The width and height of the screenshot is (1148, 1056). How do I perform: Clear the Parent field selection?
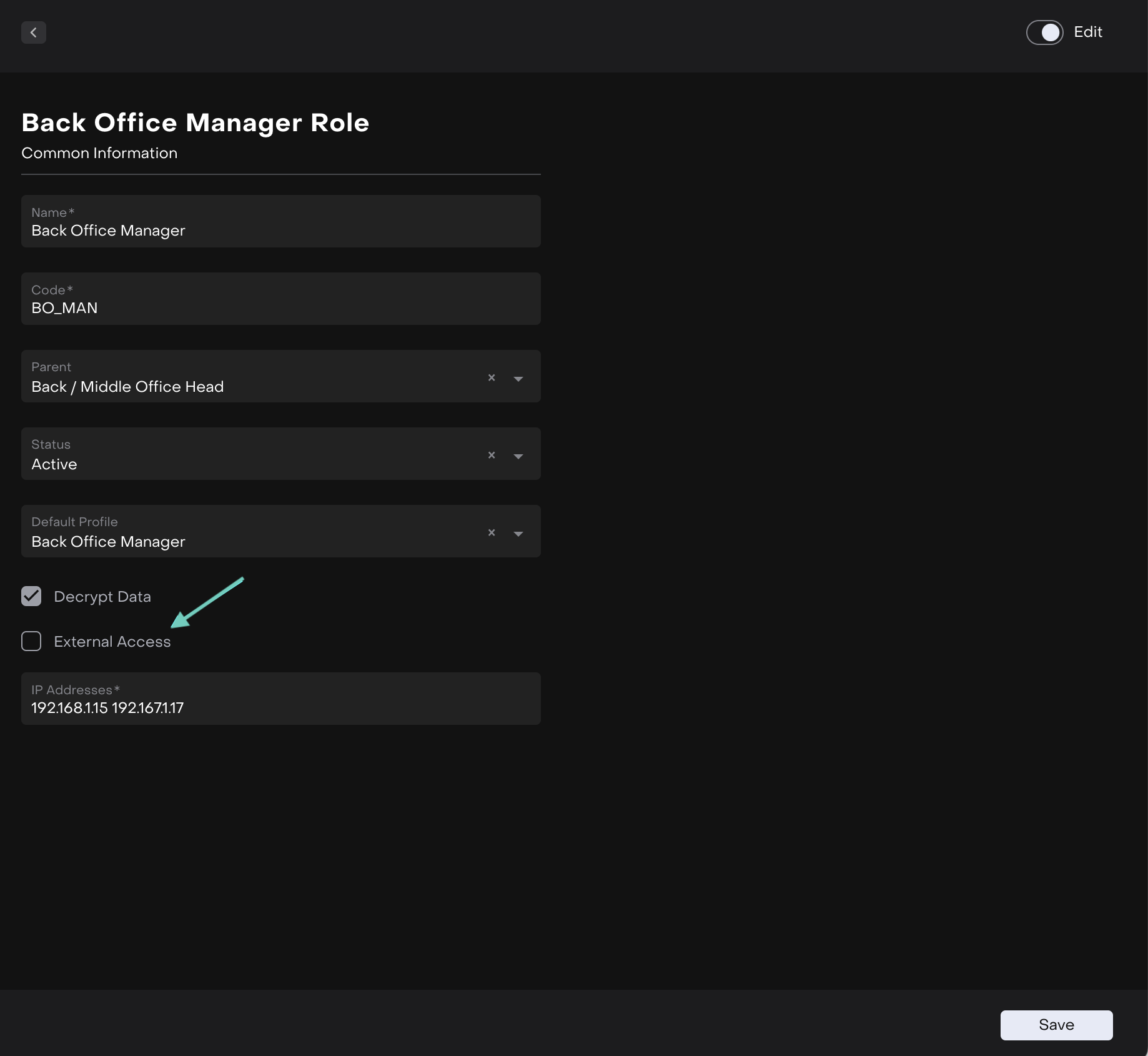click(x=492, y=377)
